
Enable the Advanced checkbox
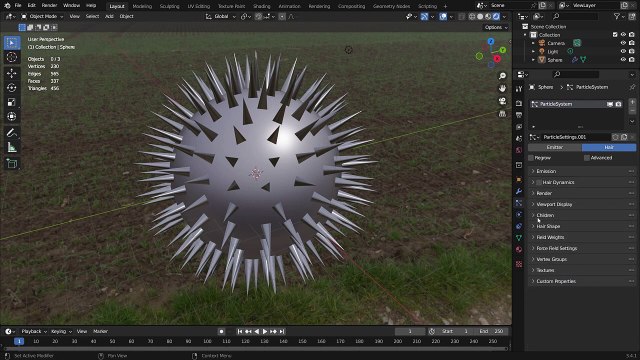point(587,158)
